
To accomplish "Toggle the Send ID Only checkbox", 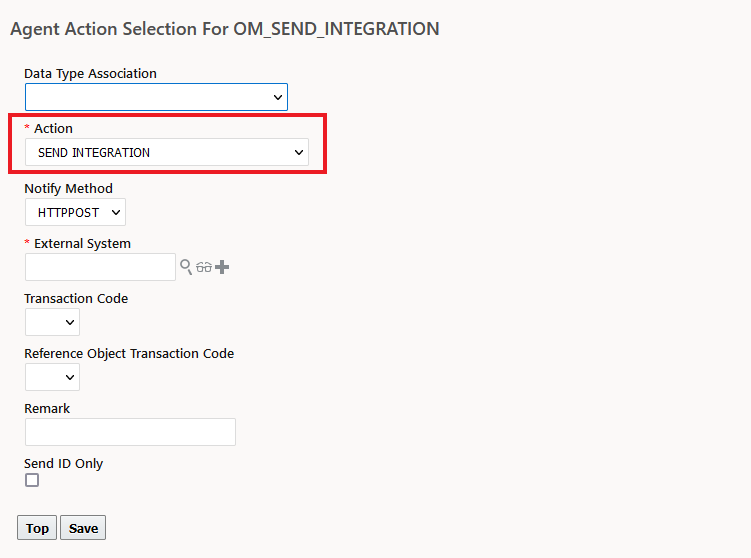I will [32, 480].
